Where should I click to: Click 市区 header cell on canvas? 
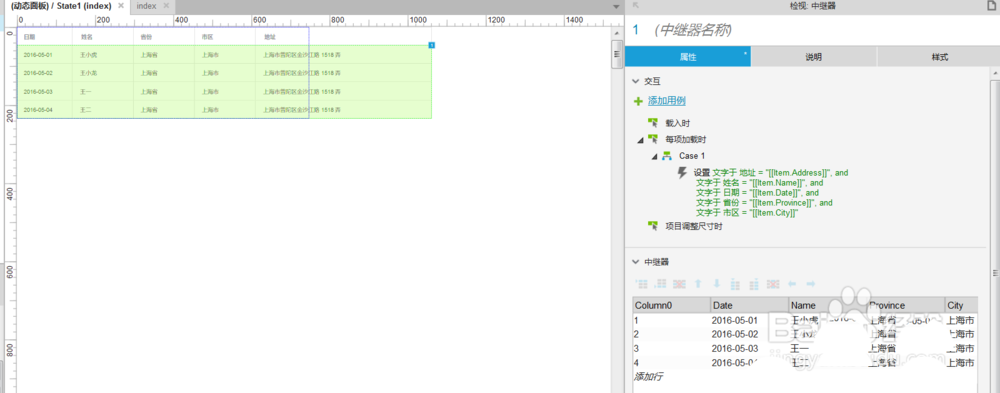click(225, 37)
